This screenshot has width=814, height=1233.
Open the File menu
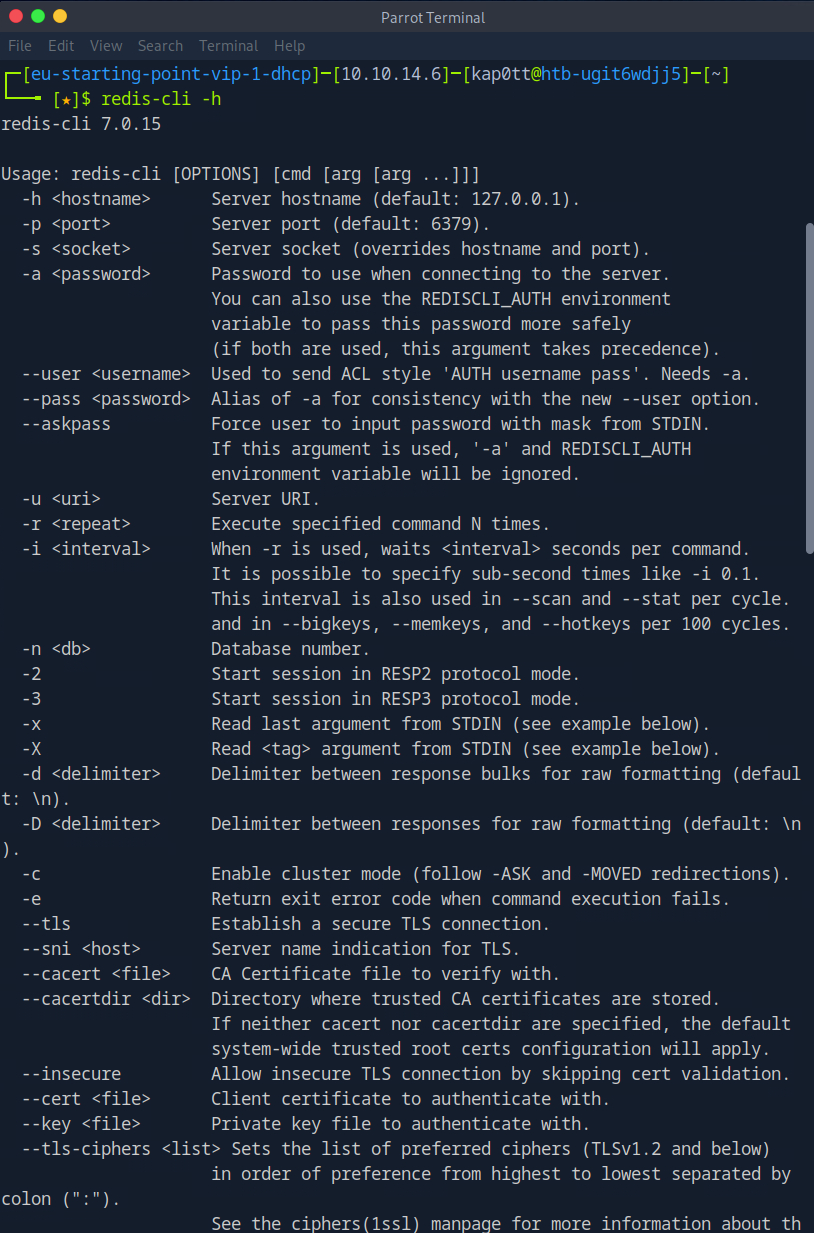pos(19,46)
